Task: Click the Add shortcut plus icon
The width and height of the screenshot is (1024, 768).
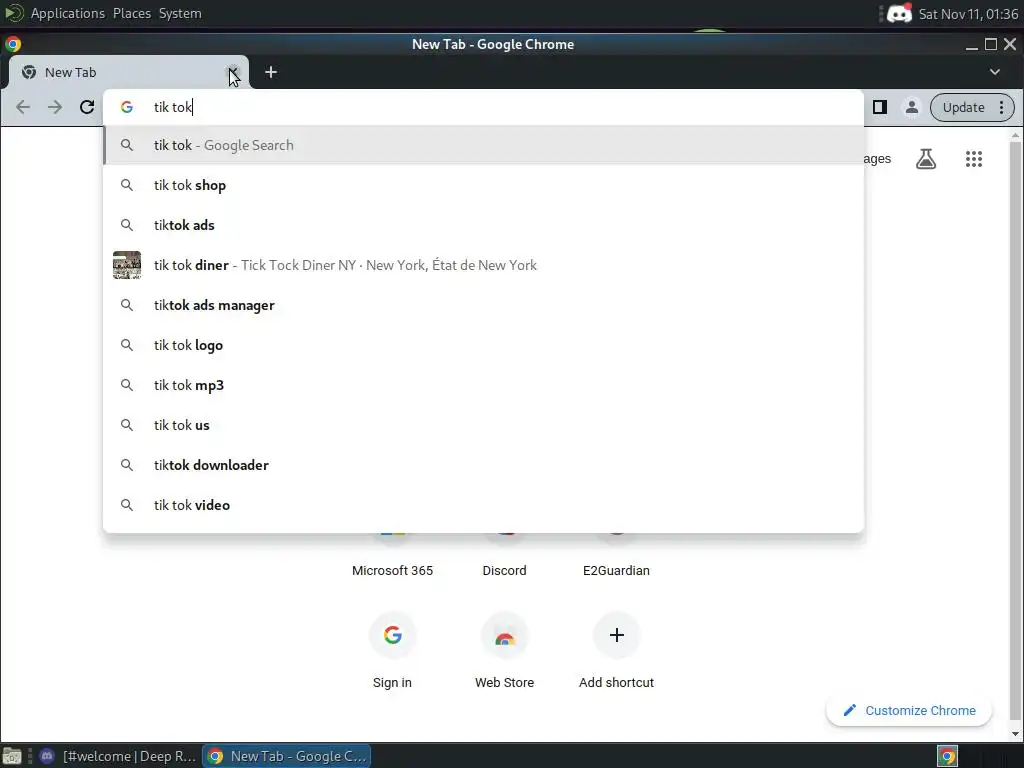Action: click(616, 635)
